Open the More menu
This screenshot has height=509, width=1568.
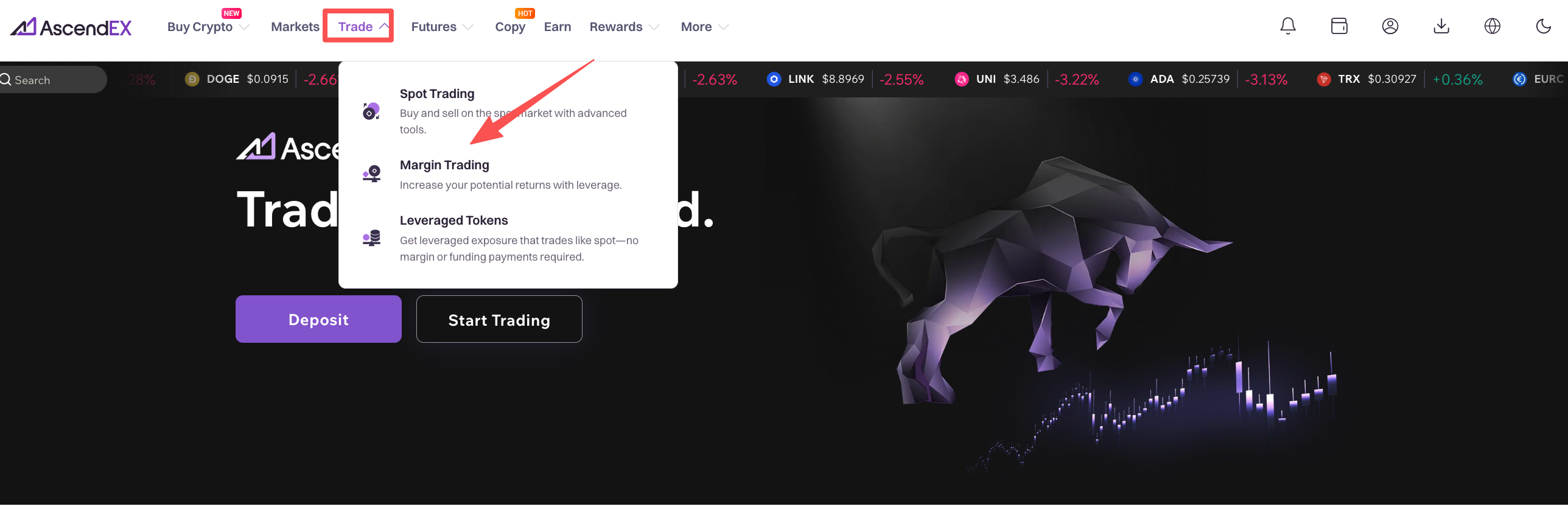pyautogui.click(x=704, y=27)
